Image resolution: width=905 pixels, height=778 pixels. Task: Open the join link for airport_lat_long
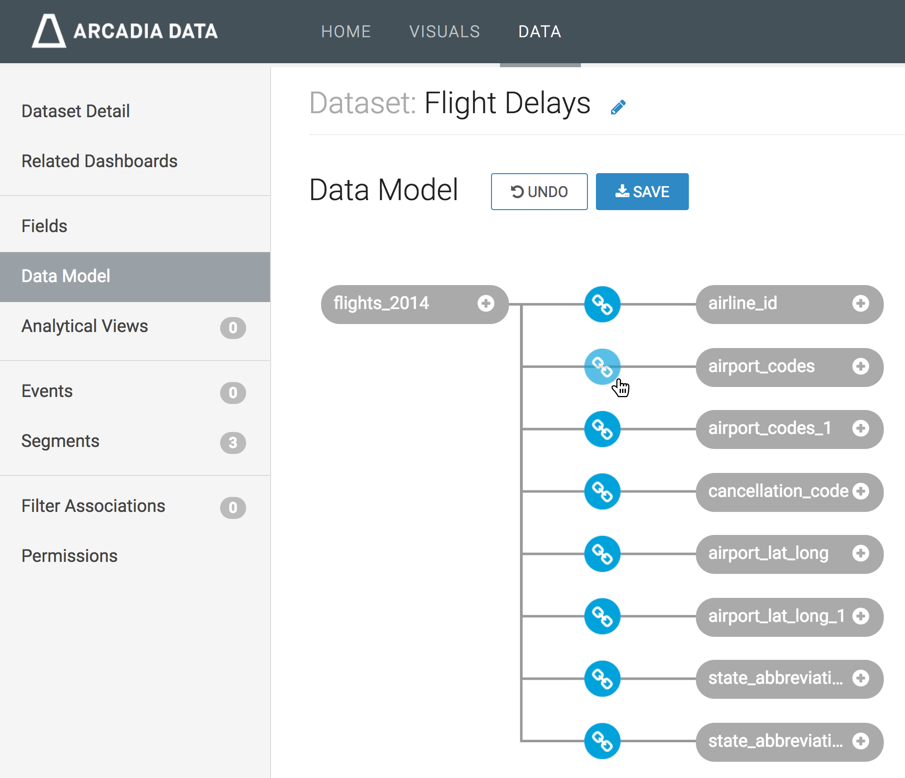[602, 554]
